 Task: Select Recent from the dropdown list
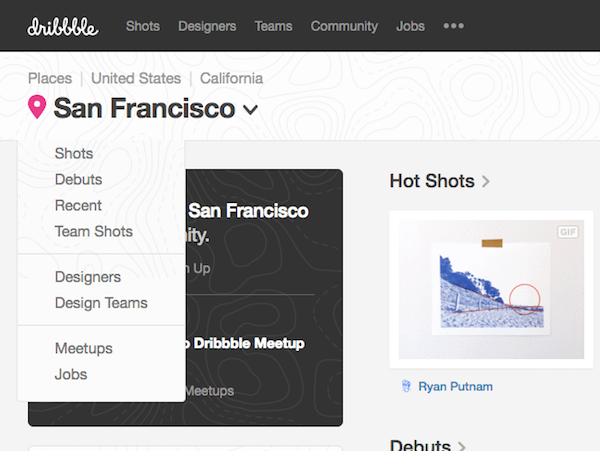[x=78, y=205]
